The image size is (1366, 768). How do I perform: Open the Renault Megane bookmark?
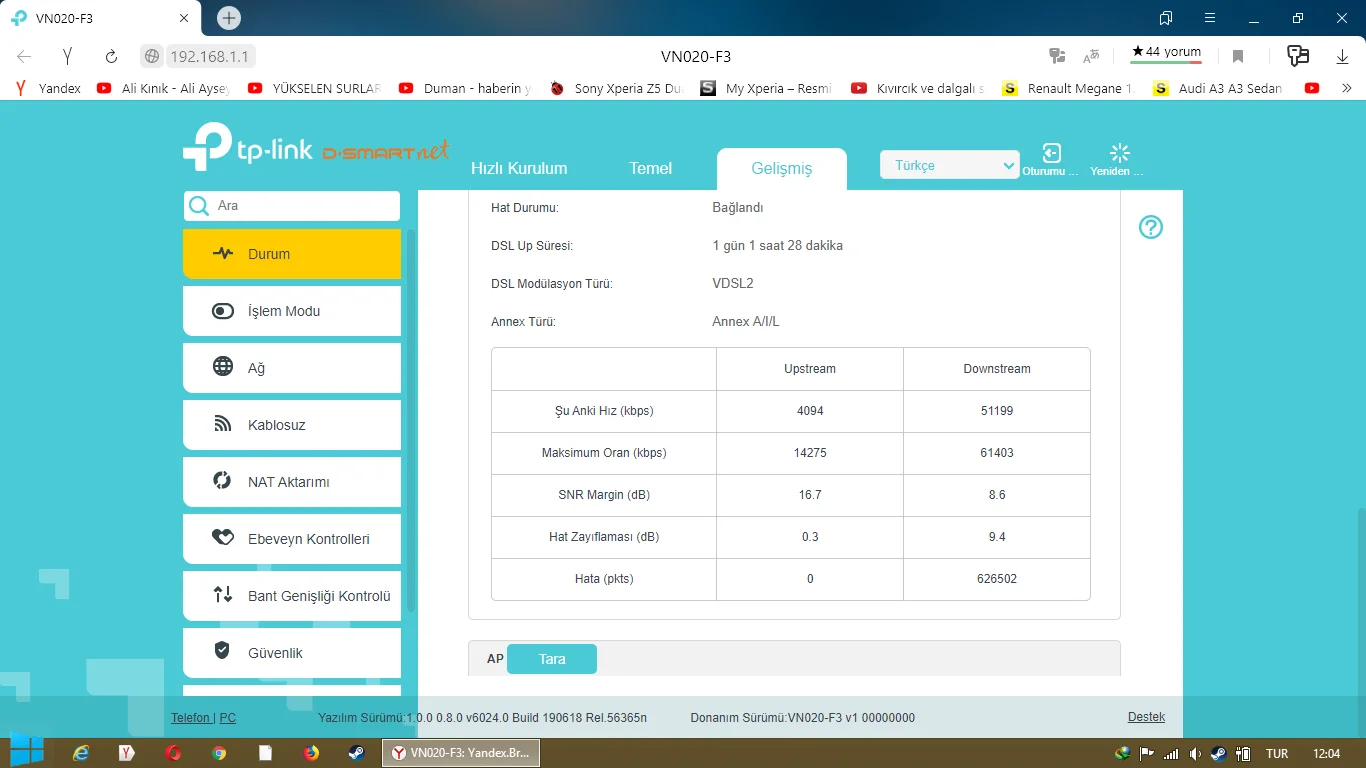1069,88
